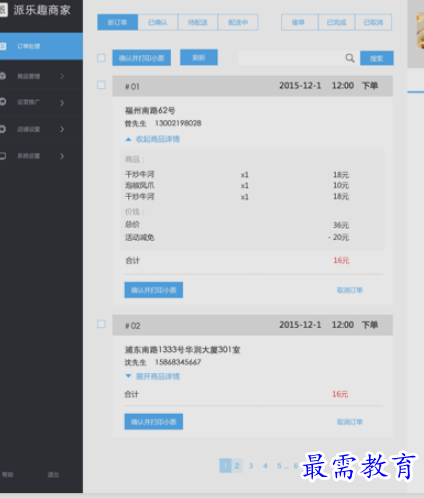424x498 pixels.
Task: Click the address 福州南路62号
Action: point(150,110)
